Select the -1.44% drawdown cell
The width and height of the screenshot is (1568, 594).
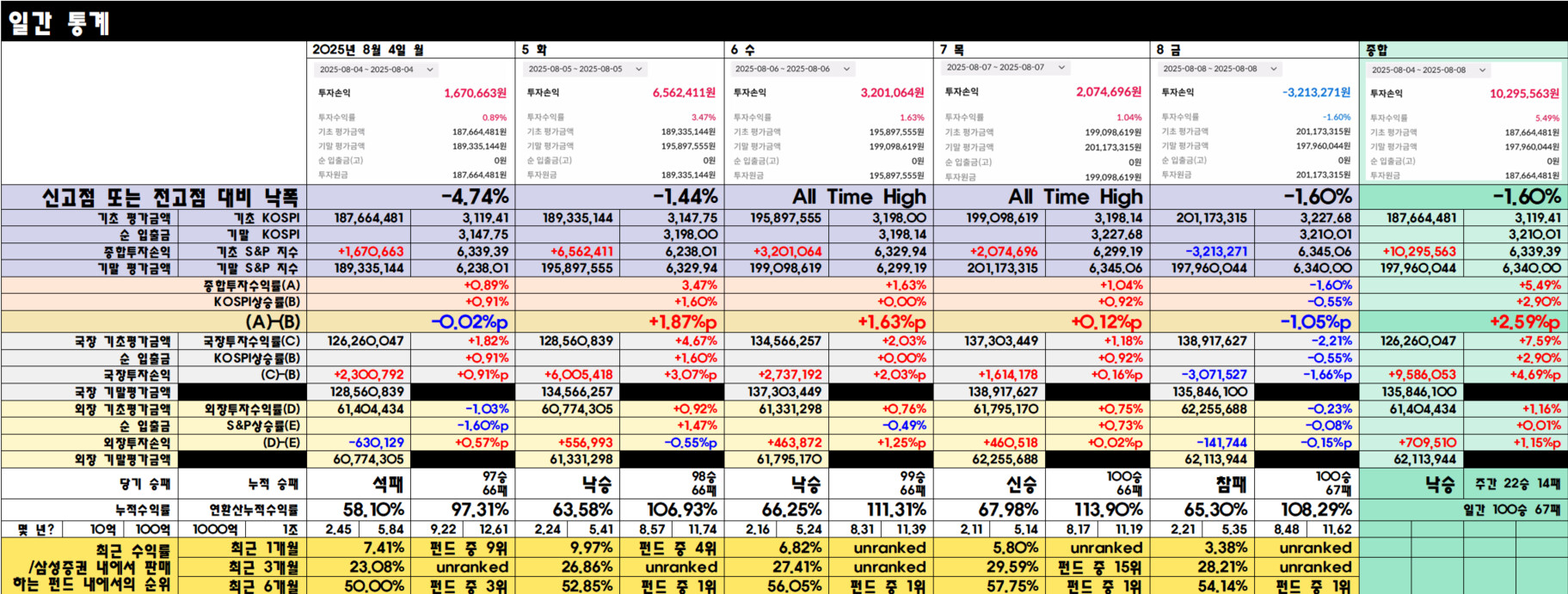[x=684, y=197]
